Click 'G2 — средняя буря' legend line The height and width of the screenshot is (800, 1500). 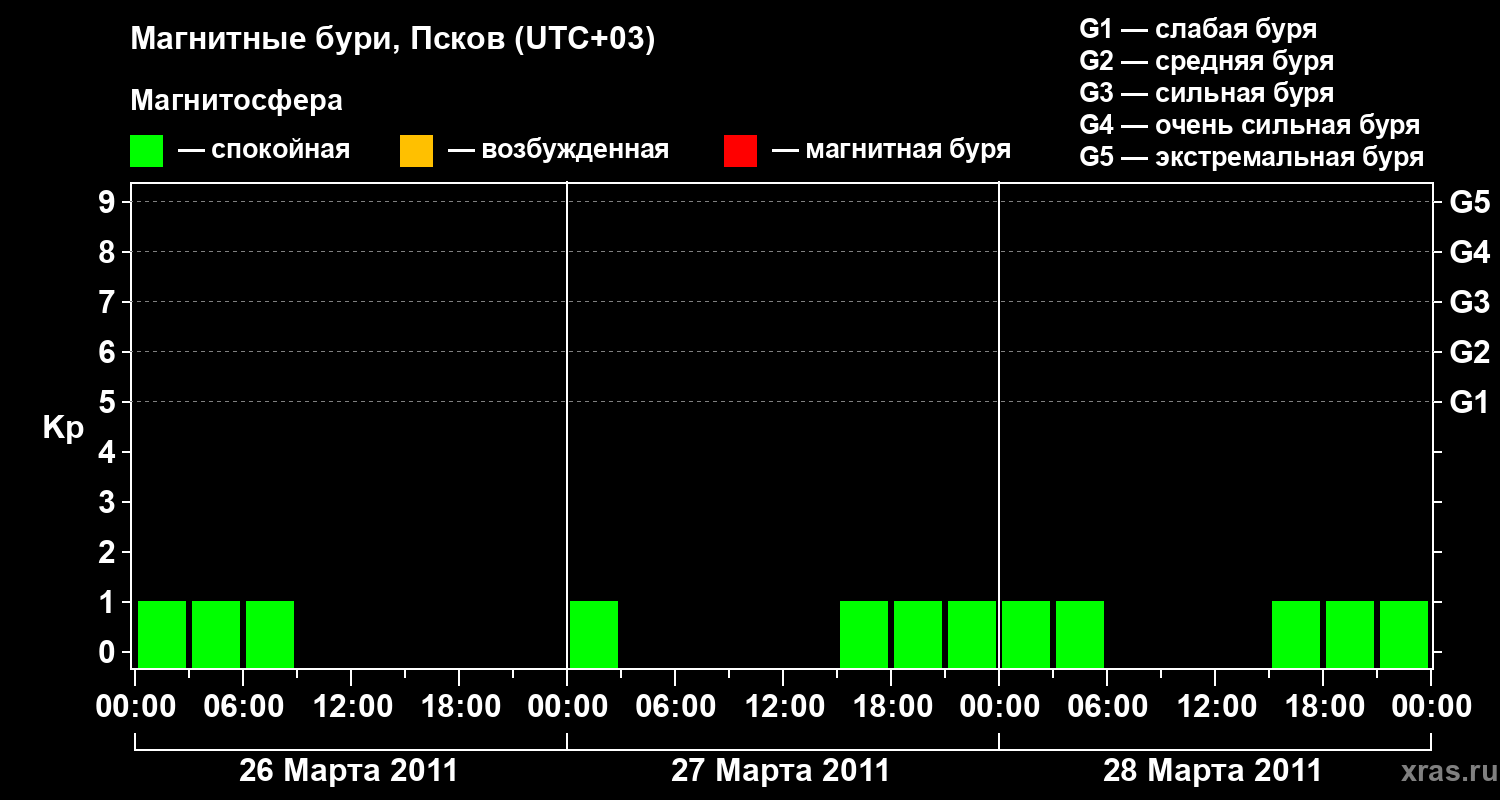[1207, 61]
